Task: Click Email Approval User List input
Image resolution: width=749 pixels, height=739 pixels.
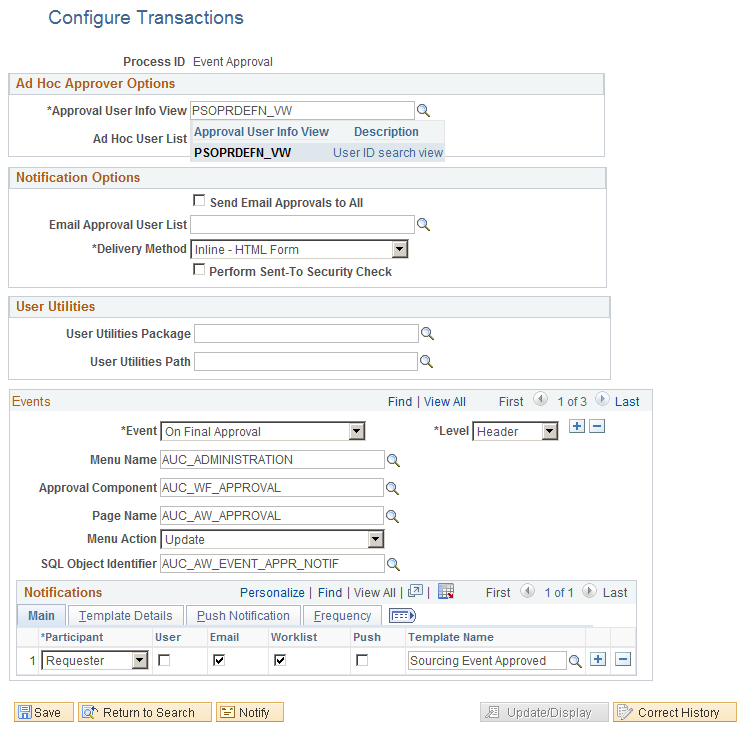Action: pos(302,225)
